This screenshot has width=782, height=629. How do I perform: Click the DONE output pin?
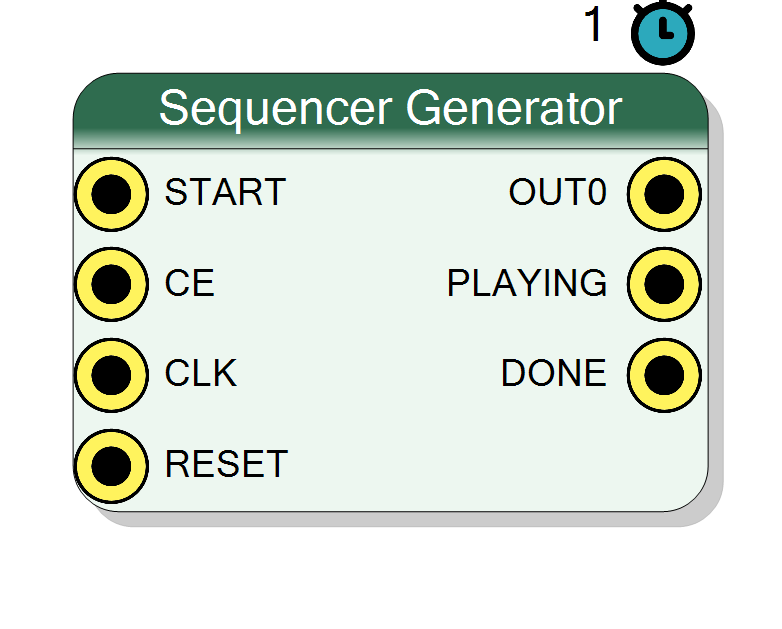[664, 375]
